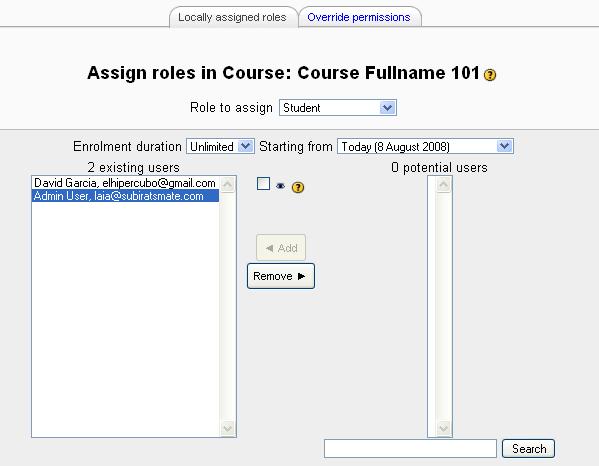Open the Enrolment duration dropdown
The image size is (599, 466).
point(220,146)
